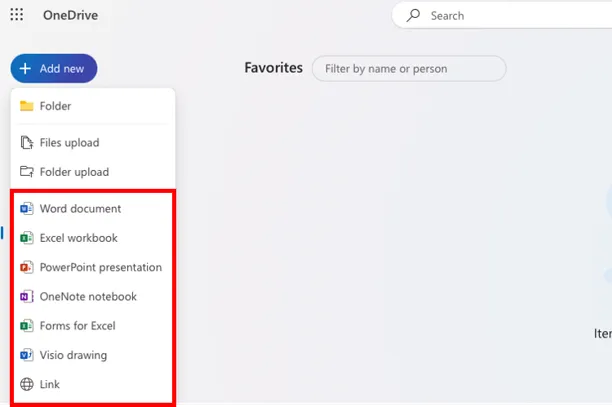Click the plus icon in Add new

coord(26,69)
